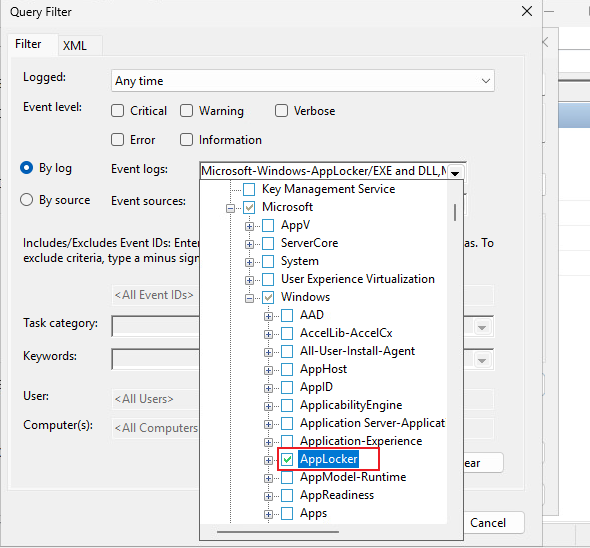Switch to the XML tab
The width and height of the screenshot is (590, 548).
pos(75,46)
